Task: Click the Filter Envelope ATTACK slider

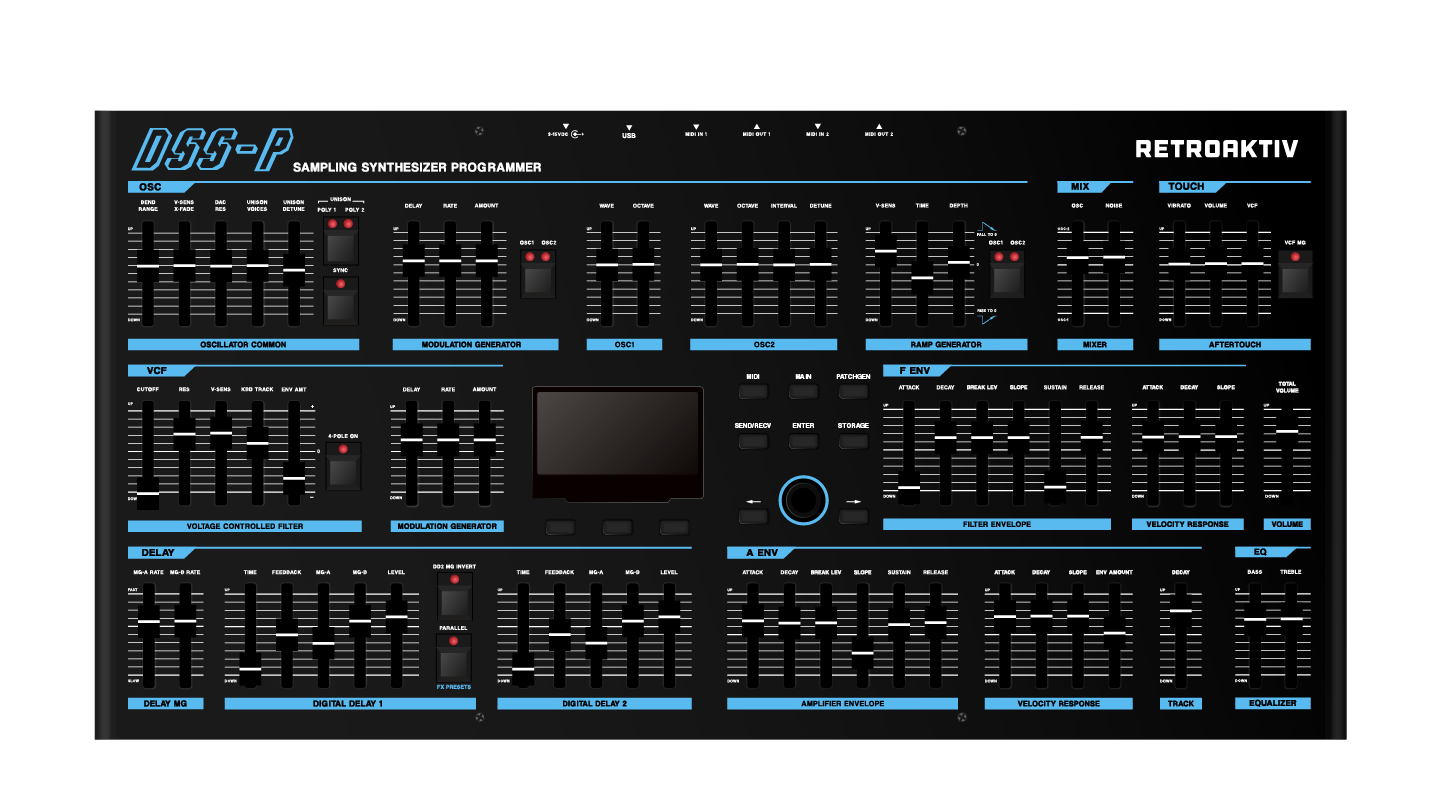Action: [x=908, y=452]
